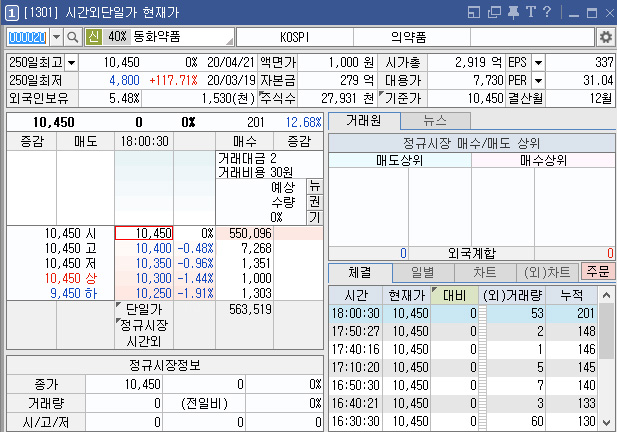The height and width of the screenshot is (432, 617).
Task: Click the 권 side button
Action: (x=314, y=201)
